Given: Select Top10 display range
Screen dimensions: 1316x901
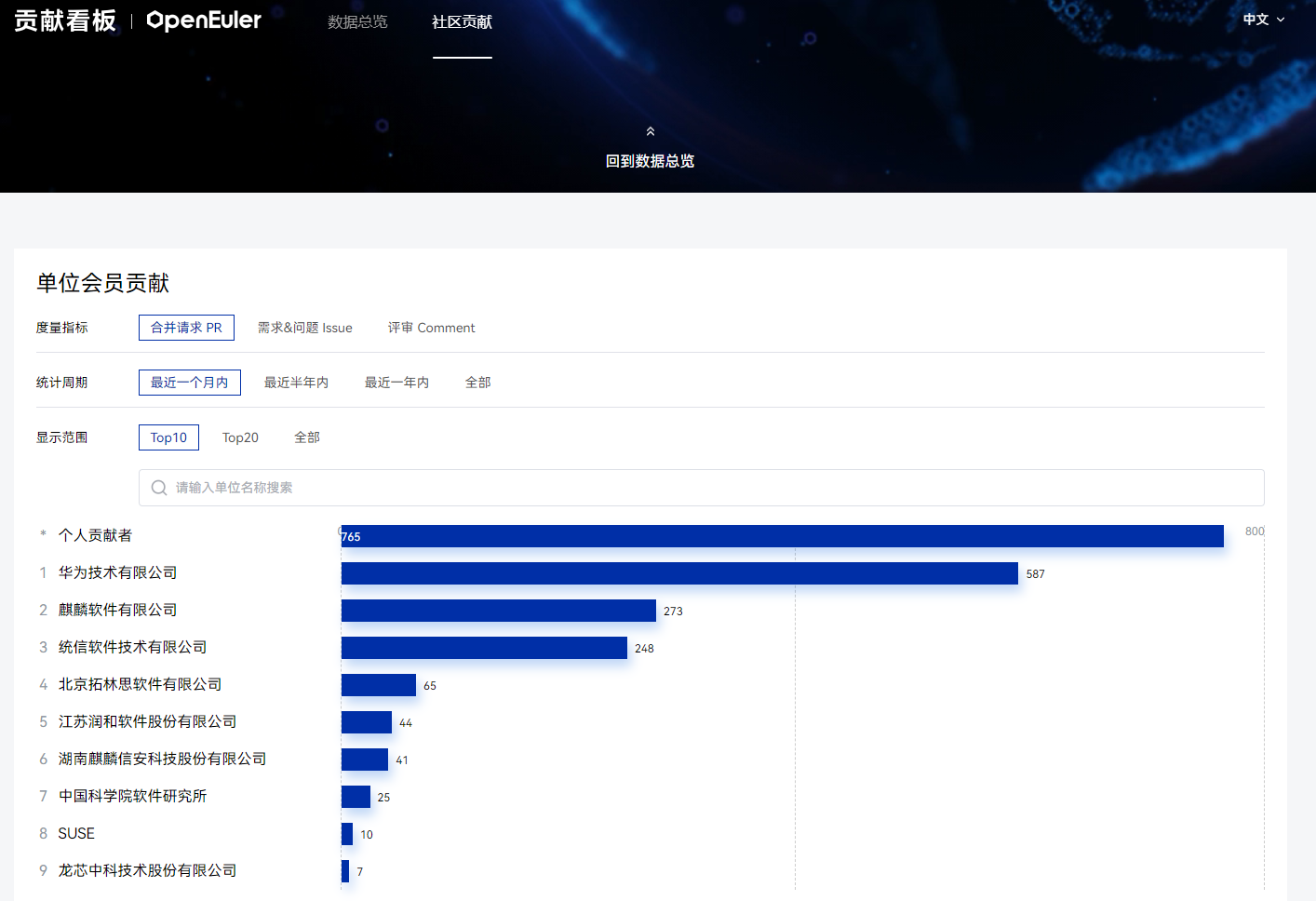Looking at the screenshot, I should [x=168, y=437].
